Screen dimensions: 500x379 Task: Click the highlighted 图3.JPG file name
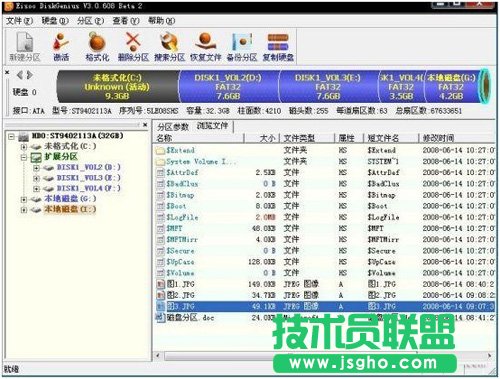(181, 306)
